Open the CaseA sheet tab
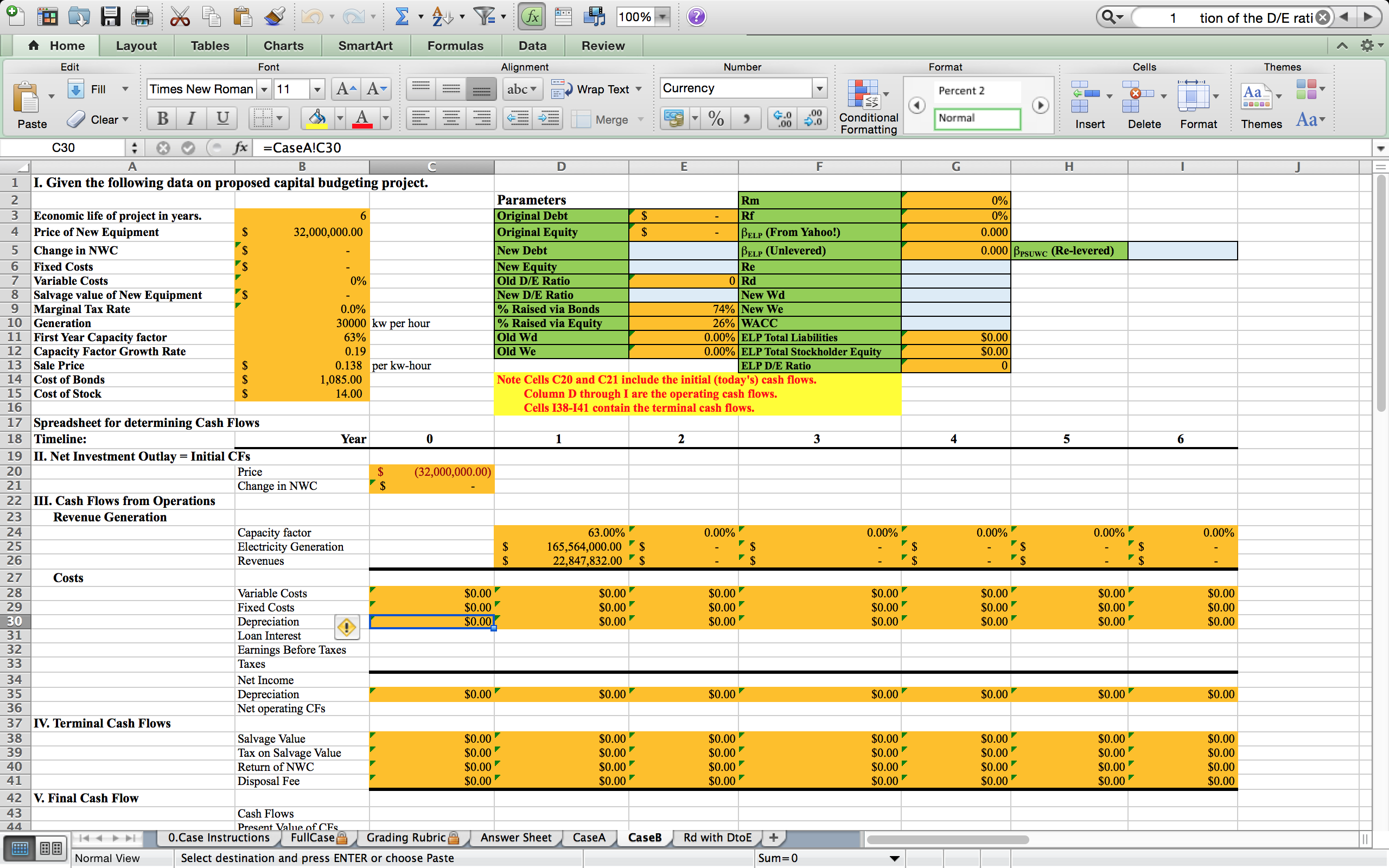 [588, 838]
